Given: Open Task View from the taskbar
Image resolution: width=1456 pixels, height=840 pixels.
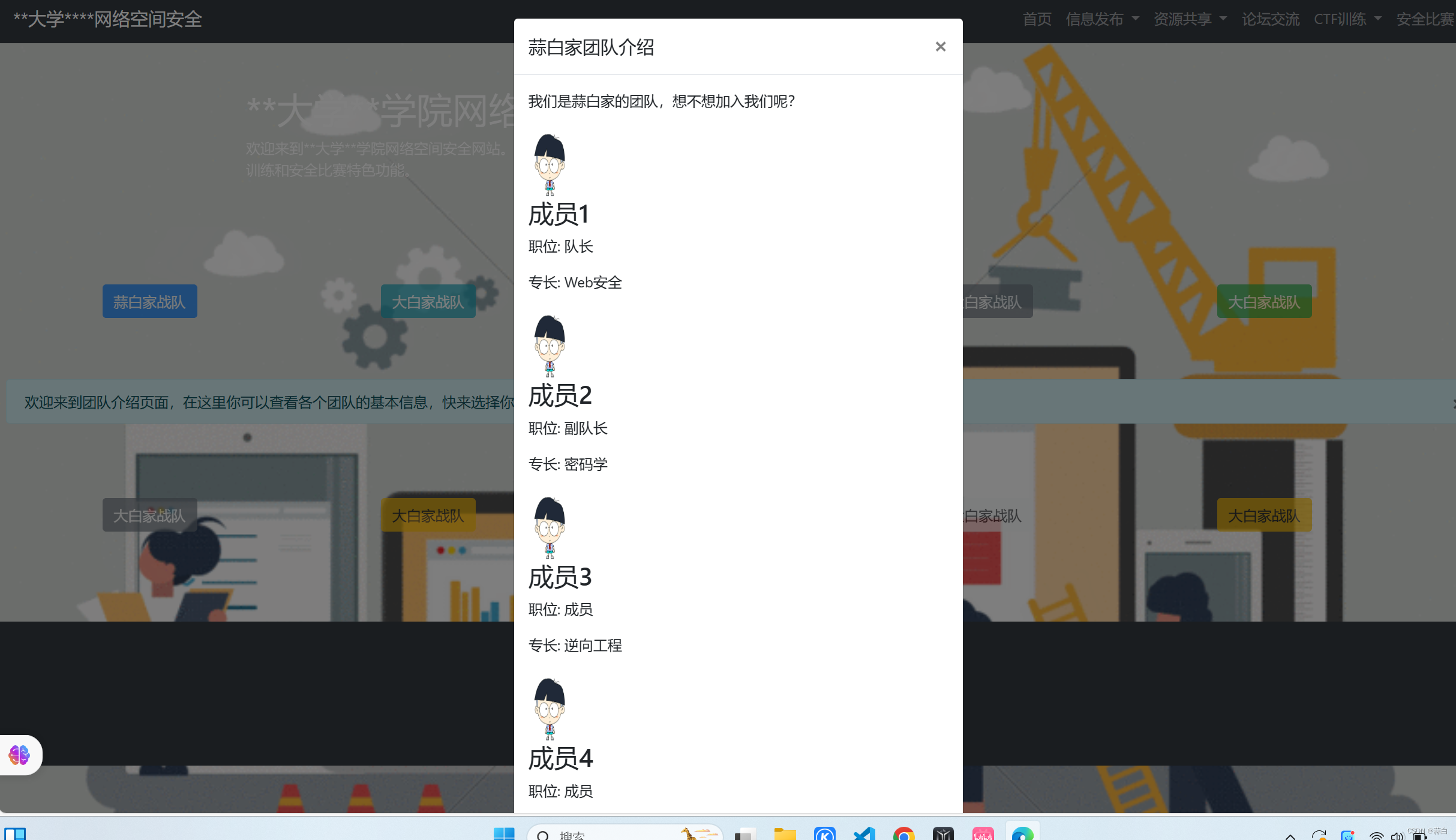Looking at the screenshot, I should click(744, 834).
